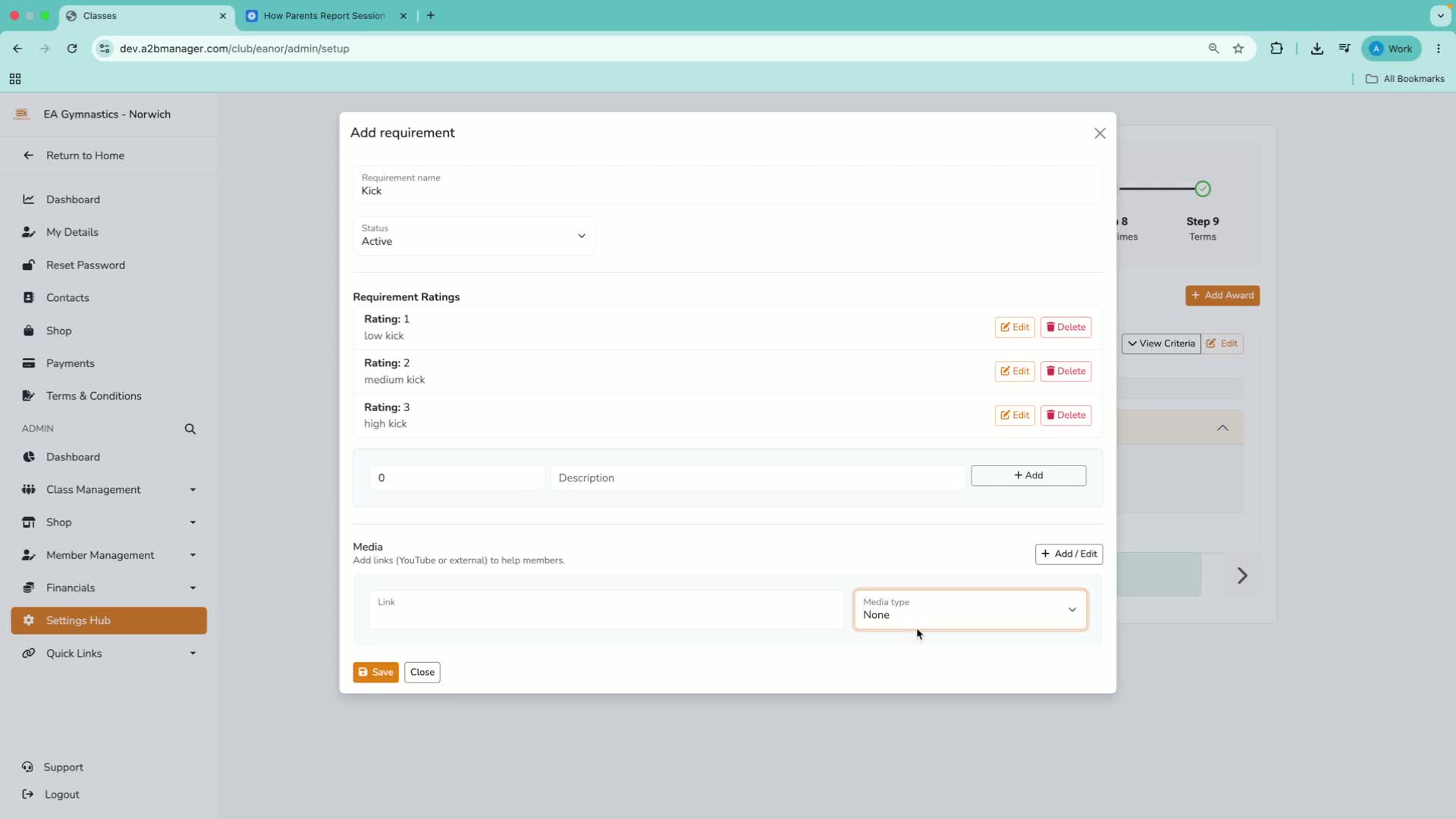Bookmark this page with the star icon
The width and height of the screenshot is (1456, 819).
pyautogui.click(x=1238, y=49)
